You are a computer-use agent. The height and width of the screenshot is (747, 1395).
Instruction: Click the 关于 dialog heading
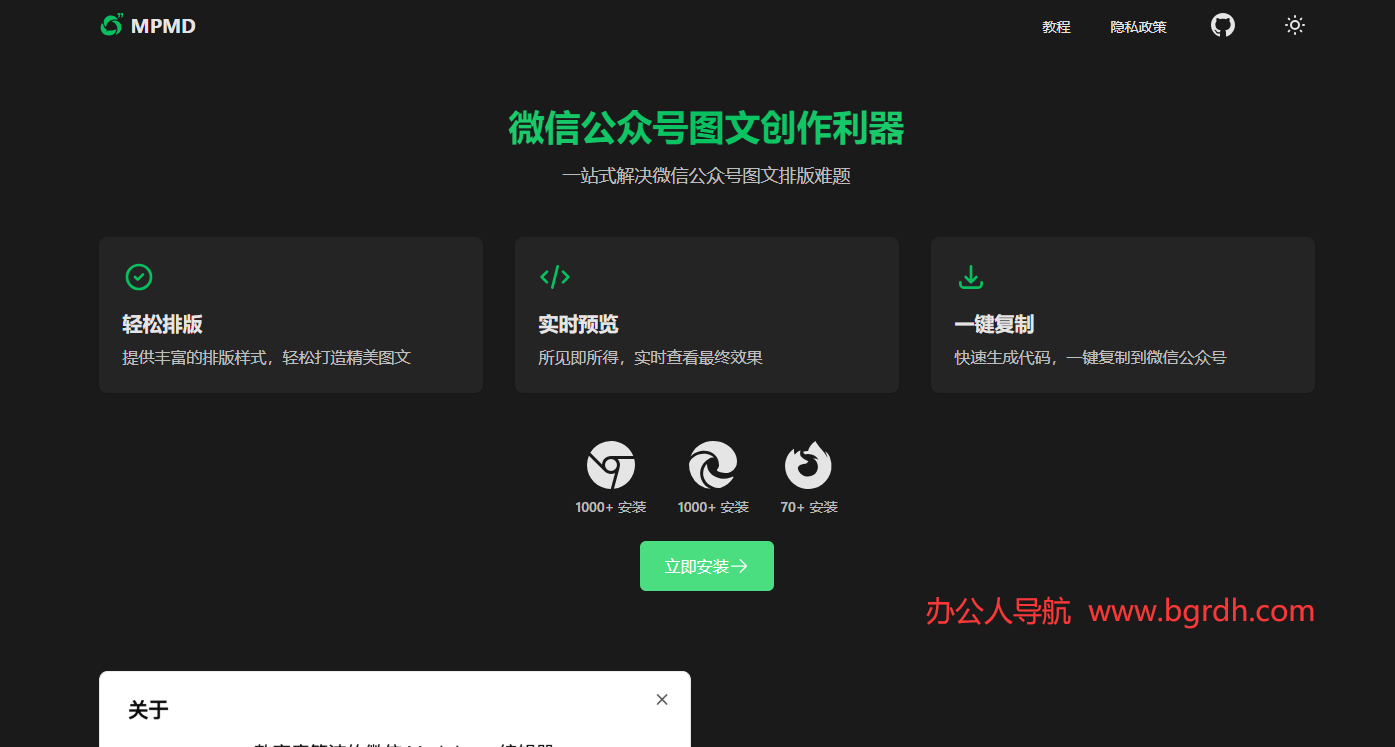148,709
